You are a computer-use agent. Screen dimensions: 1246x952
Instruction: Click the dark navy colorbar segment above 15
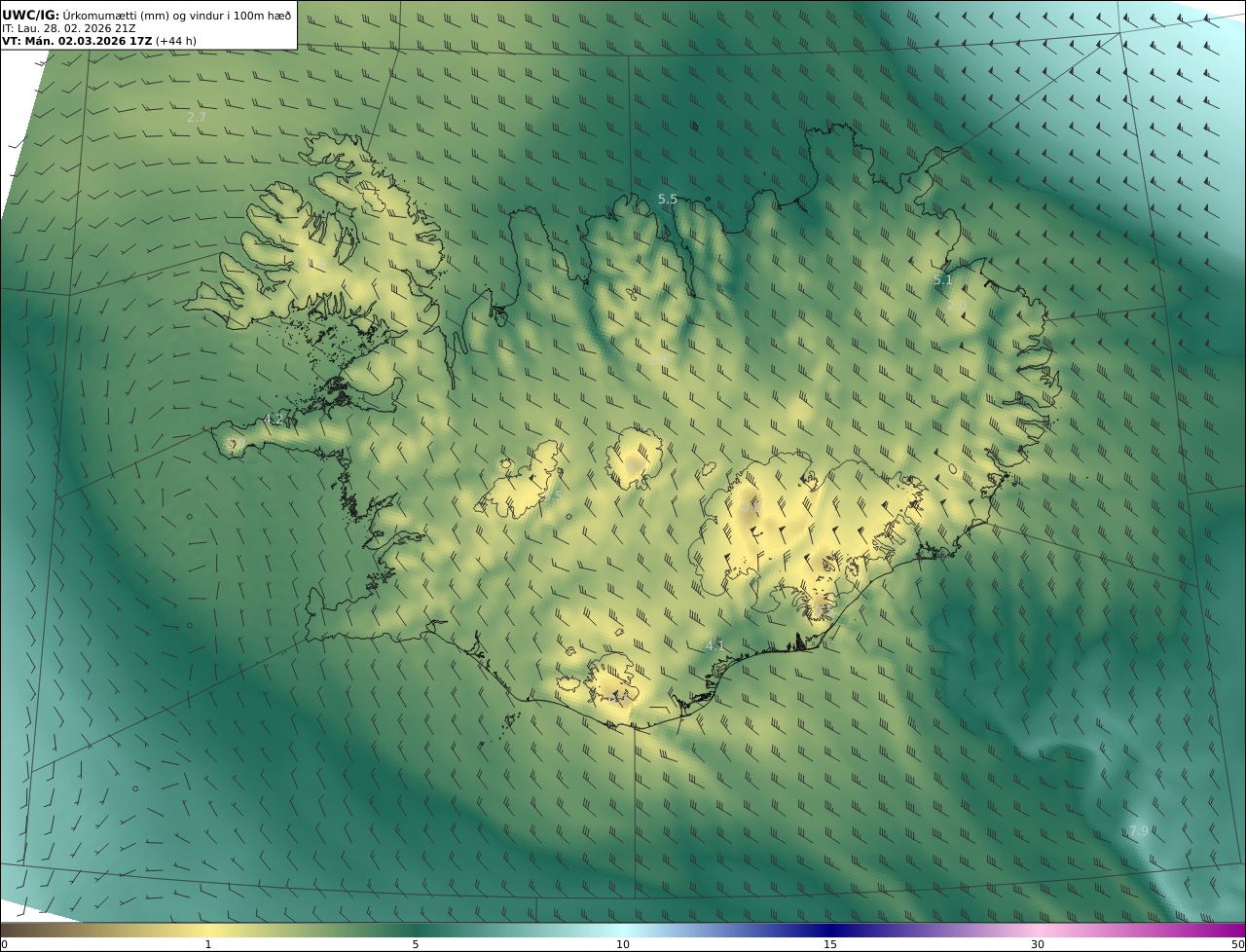[x=830, y=930]
